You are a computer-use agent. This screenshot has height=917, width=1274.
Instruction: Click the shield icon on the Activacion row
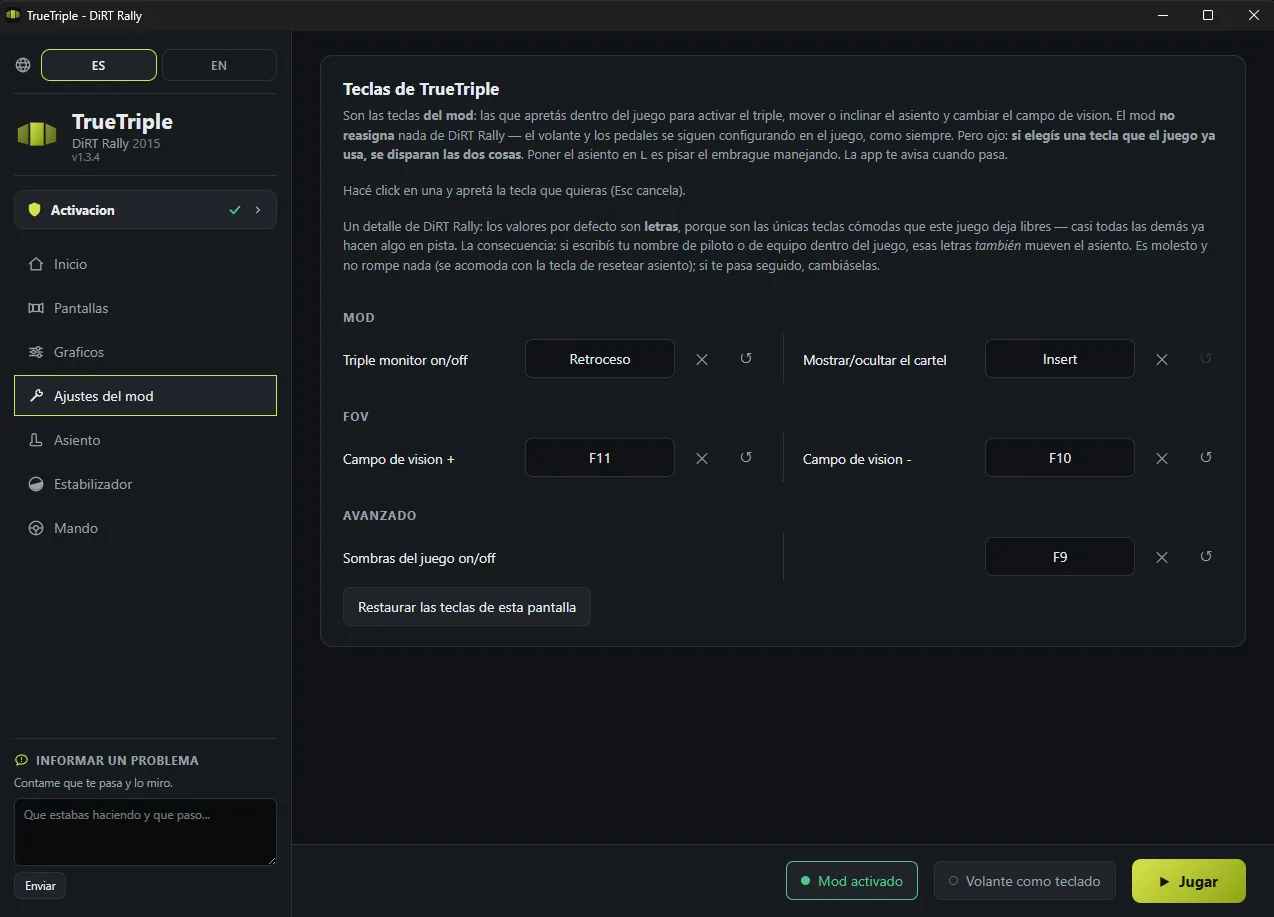tap(34, 210)
